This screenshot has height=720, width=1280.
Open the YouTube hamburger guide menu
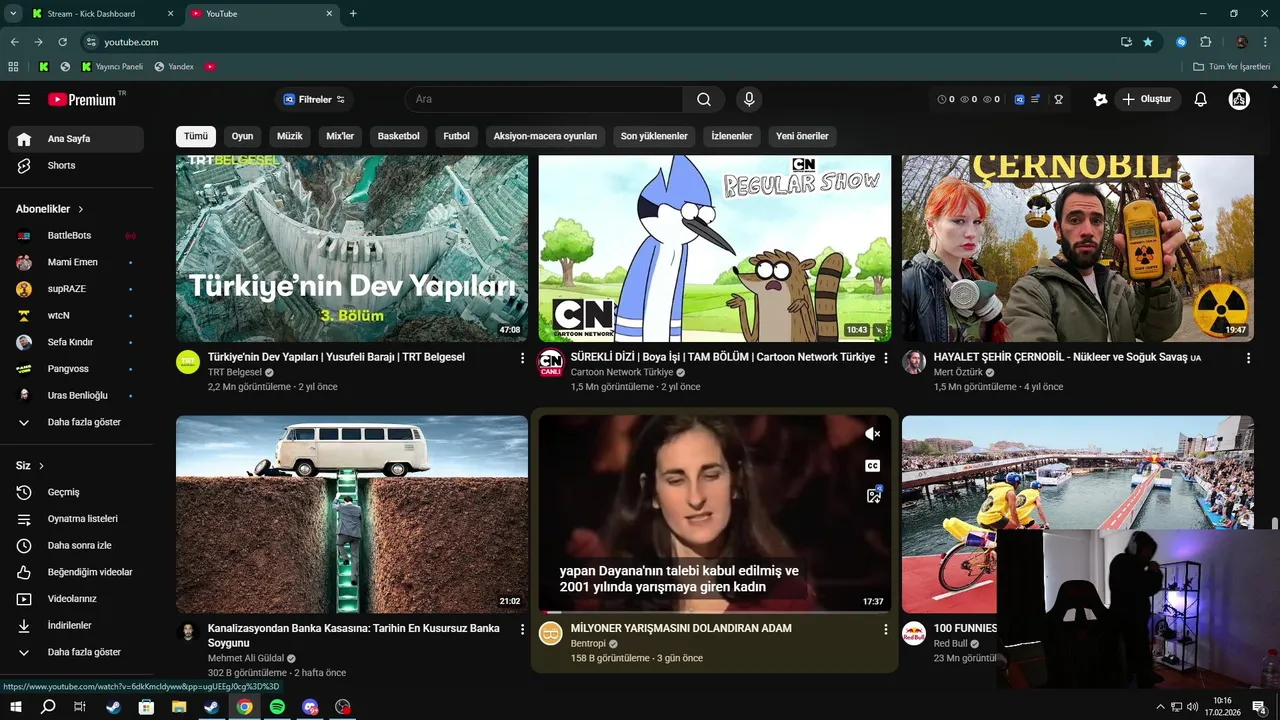pos(24,99)
